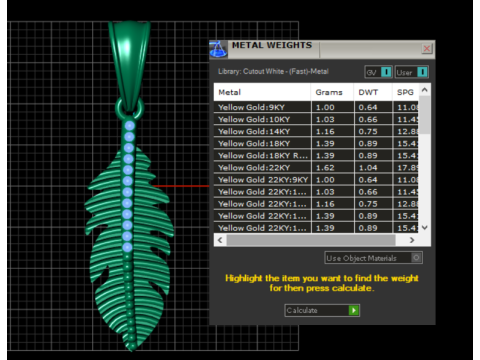This screenshot has height=360, width=480.
Task: Click the green Calculate arrow icon
Action: 353,310
